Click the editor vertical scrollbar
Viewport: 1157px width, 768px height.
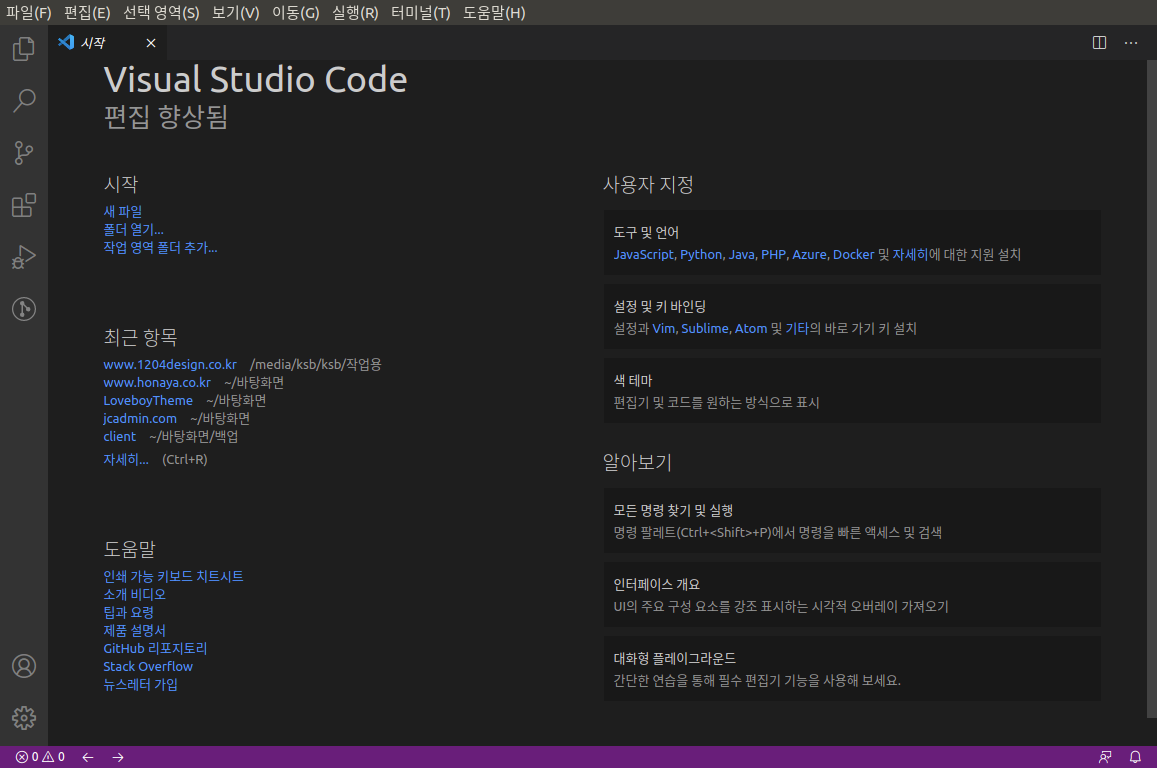pos(1151,388)
